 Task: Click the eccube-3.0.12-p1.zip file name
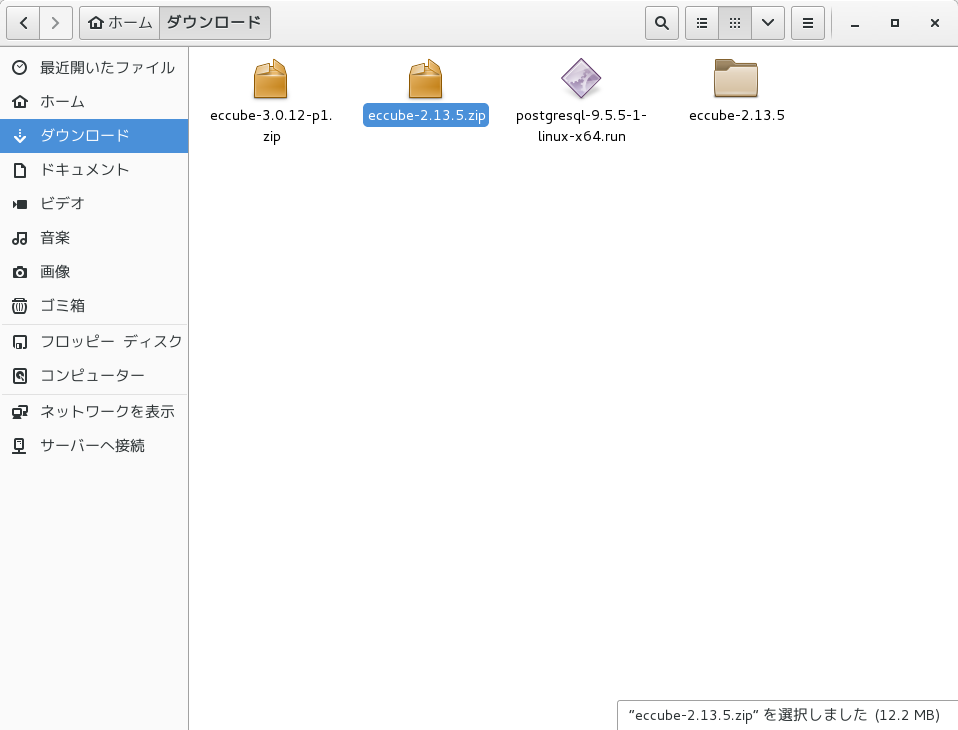click(x=271, y=125)
